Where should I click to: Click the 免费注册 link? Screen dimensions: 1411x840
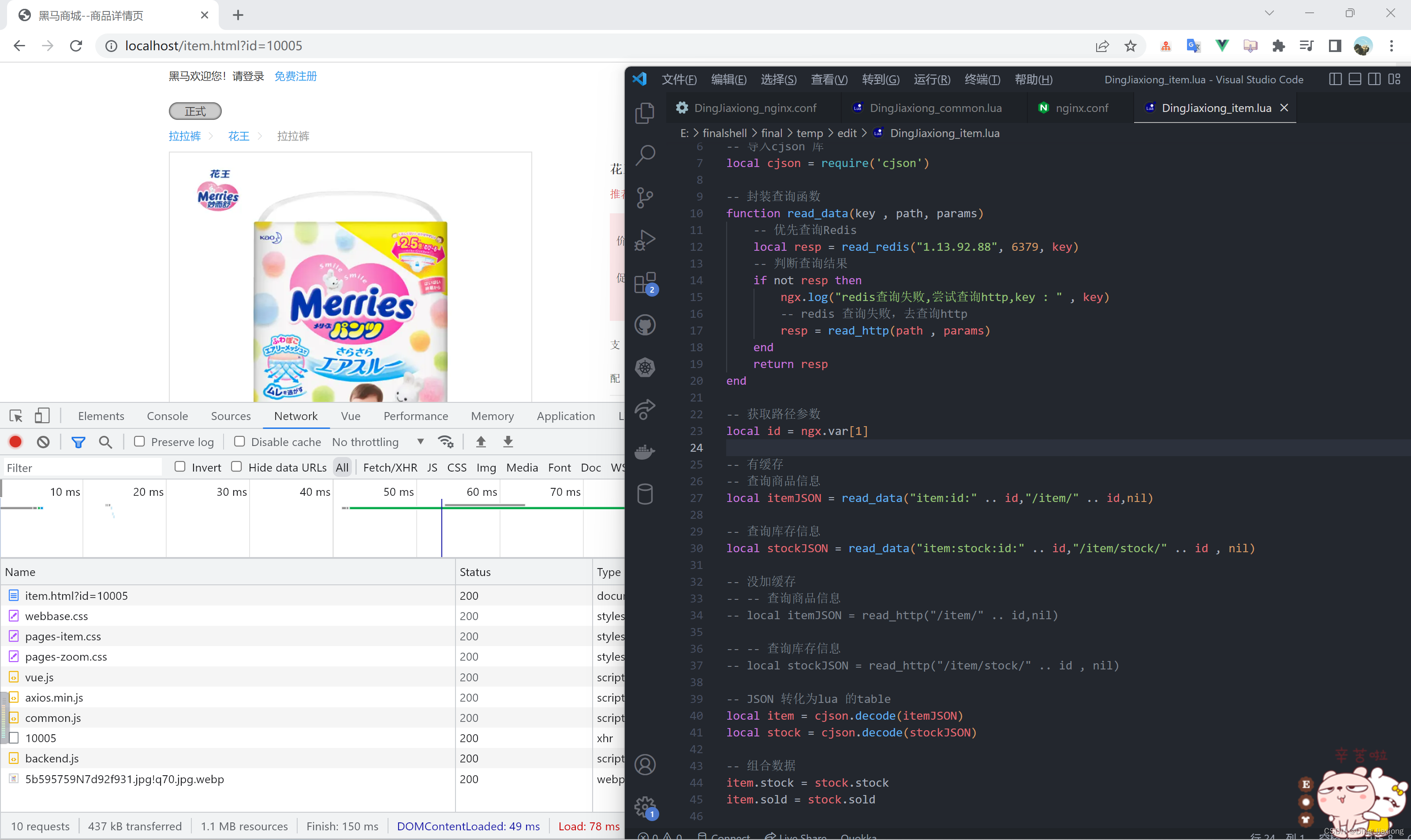(295, 76)
